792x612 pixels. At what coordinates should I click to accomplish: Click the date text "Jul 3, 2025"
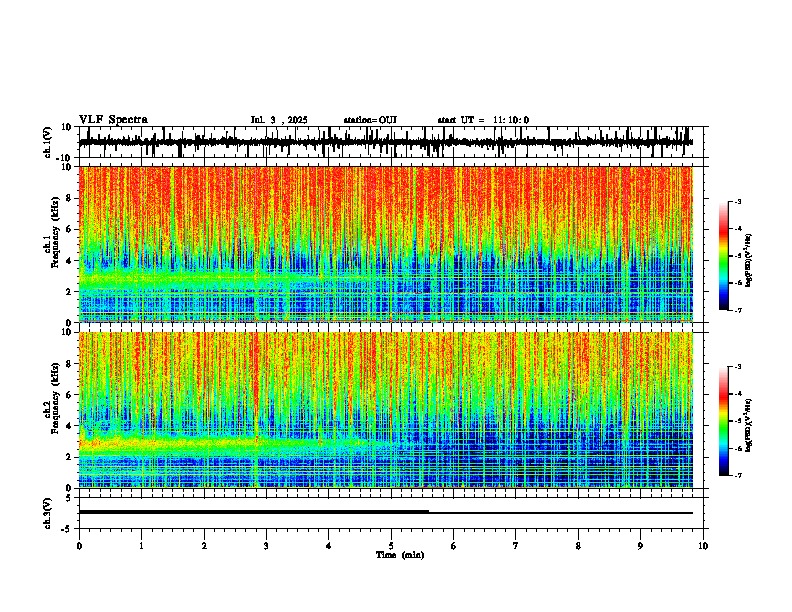pos(279,120)
